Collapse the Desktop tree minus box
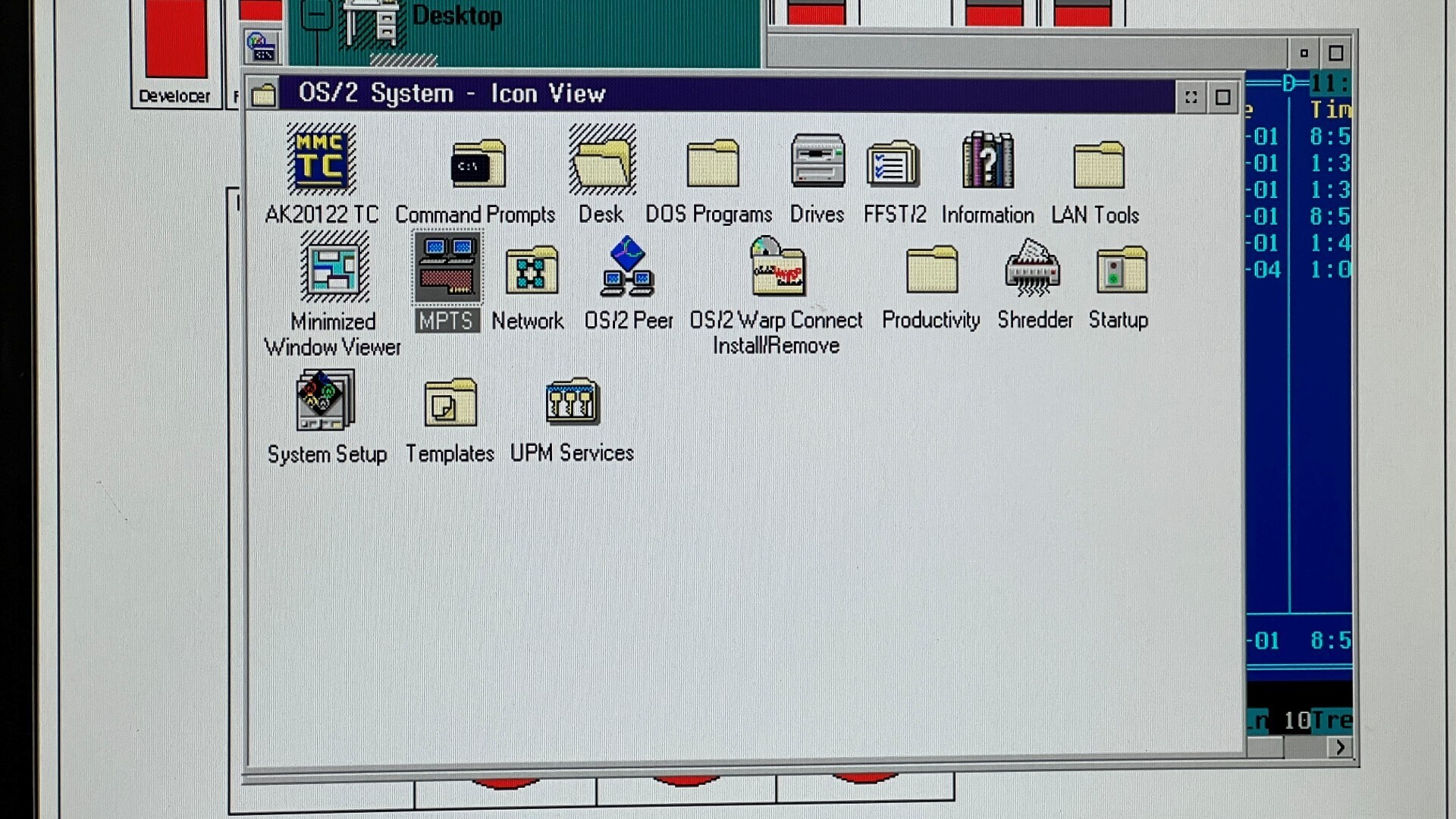Viewport: 1456px width, 819px height. (x=316, y=15)
